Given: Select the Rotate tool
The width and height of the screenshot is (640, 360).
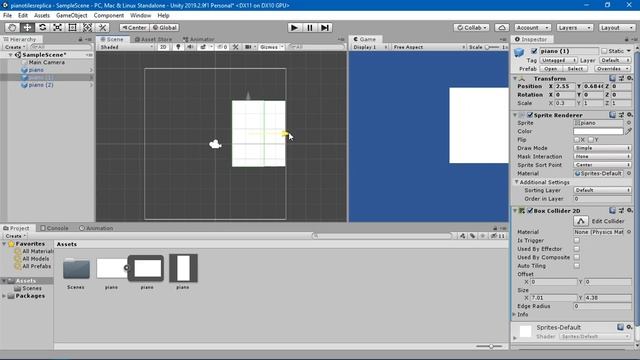Looking at the screenshot, I should (42, 27).
